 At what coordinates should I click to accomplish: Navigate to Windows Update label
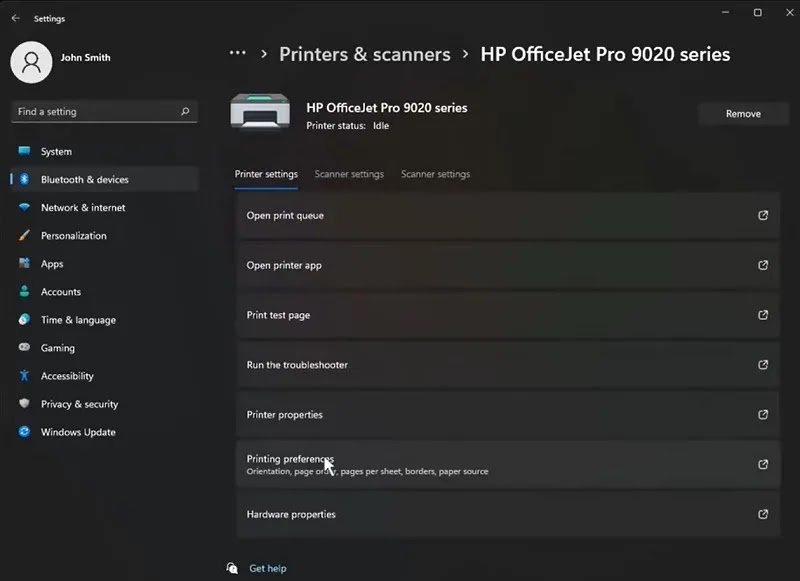point(78,432)
